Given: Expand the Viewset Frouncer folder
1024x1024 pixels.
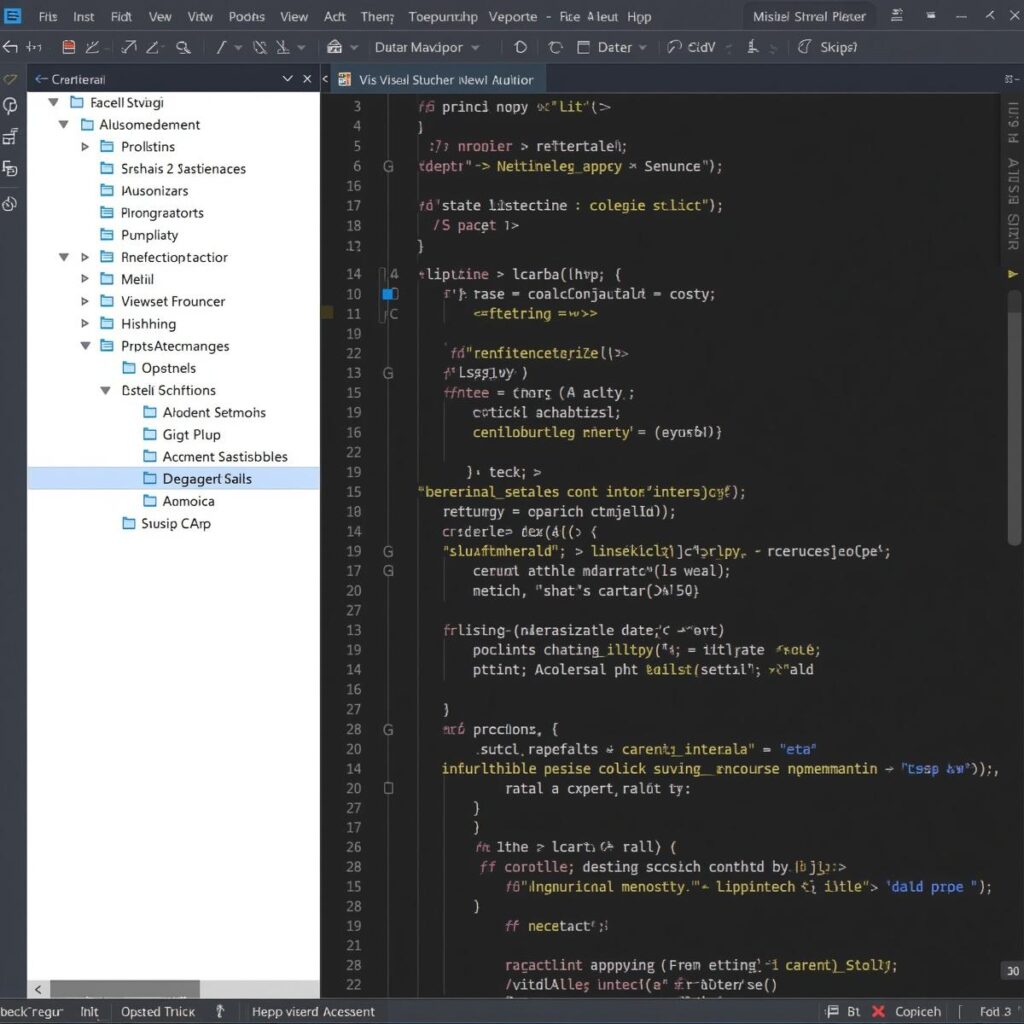Looking at the screenshot, I should pyautogui.click(x=85, y=302).
